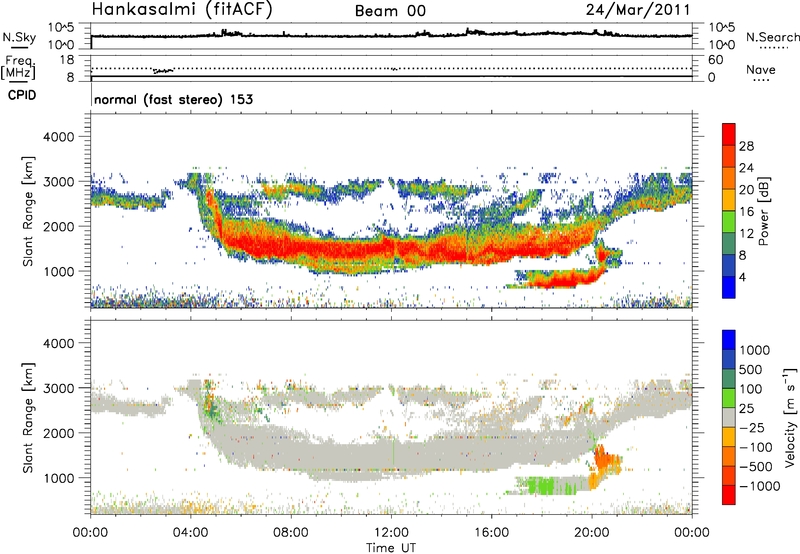
Task: Click the N.Search legend label
Action: coord(772,37)
